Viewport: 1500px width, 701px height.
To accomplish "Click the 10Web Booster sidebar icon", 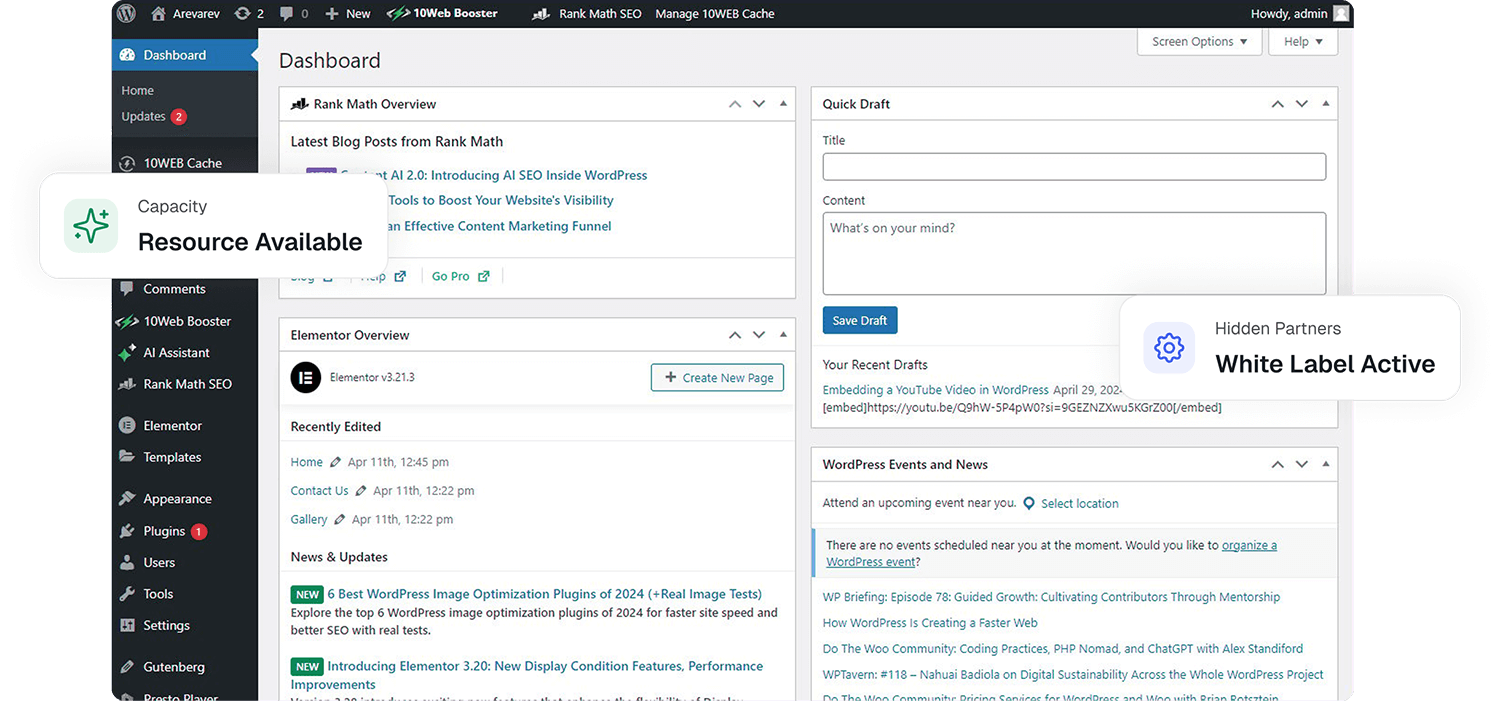I will click(x=127, y=321).
